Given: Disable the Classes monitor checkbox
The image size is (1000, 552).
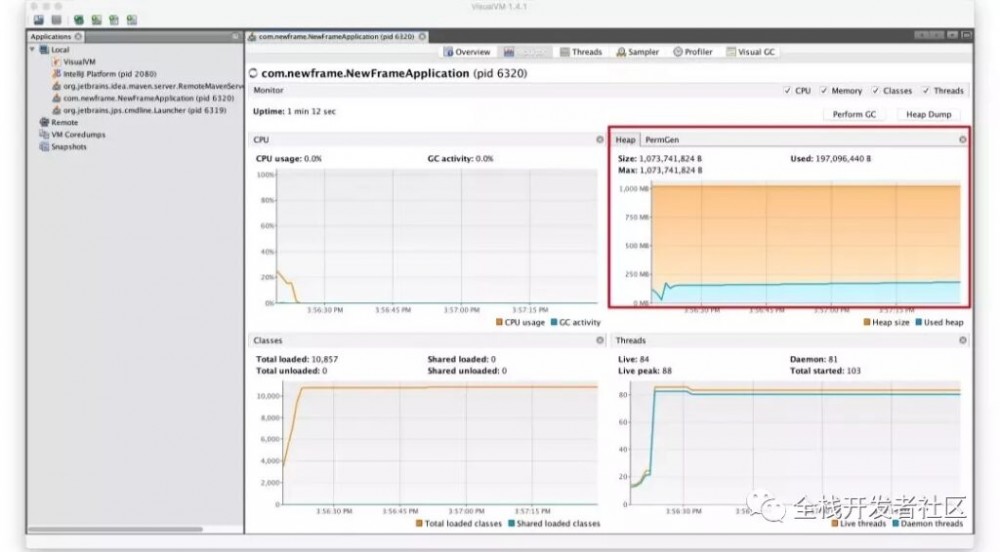Looking at the screenshot, I should 876,91.
